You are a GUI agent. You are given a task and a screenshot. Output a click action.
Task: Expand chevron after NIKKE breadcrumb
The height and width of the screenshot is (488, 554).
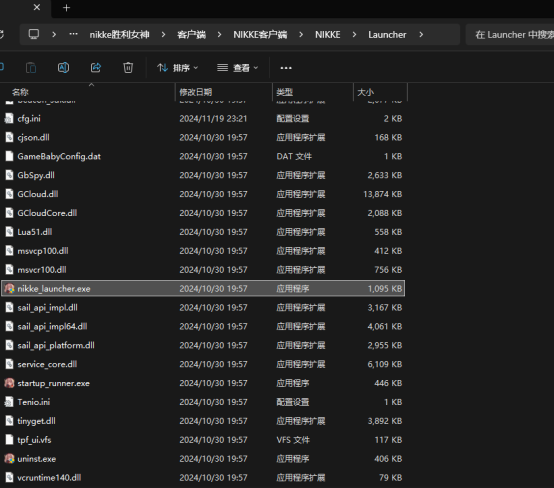tap(354, 35)
